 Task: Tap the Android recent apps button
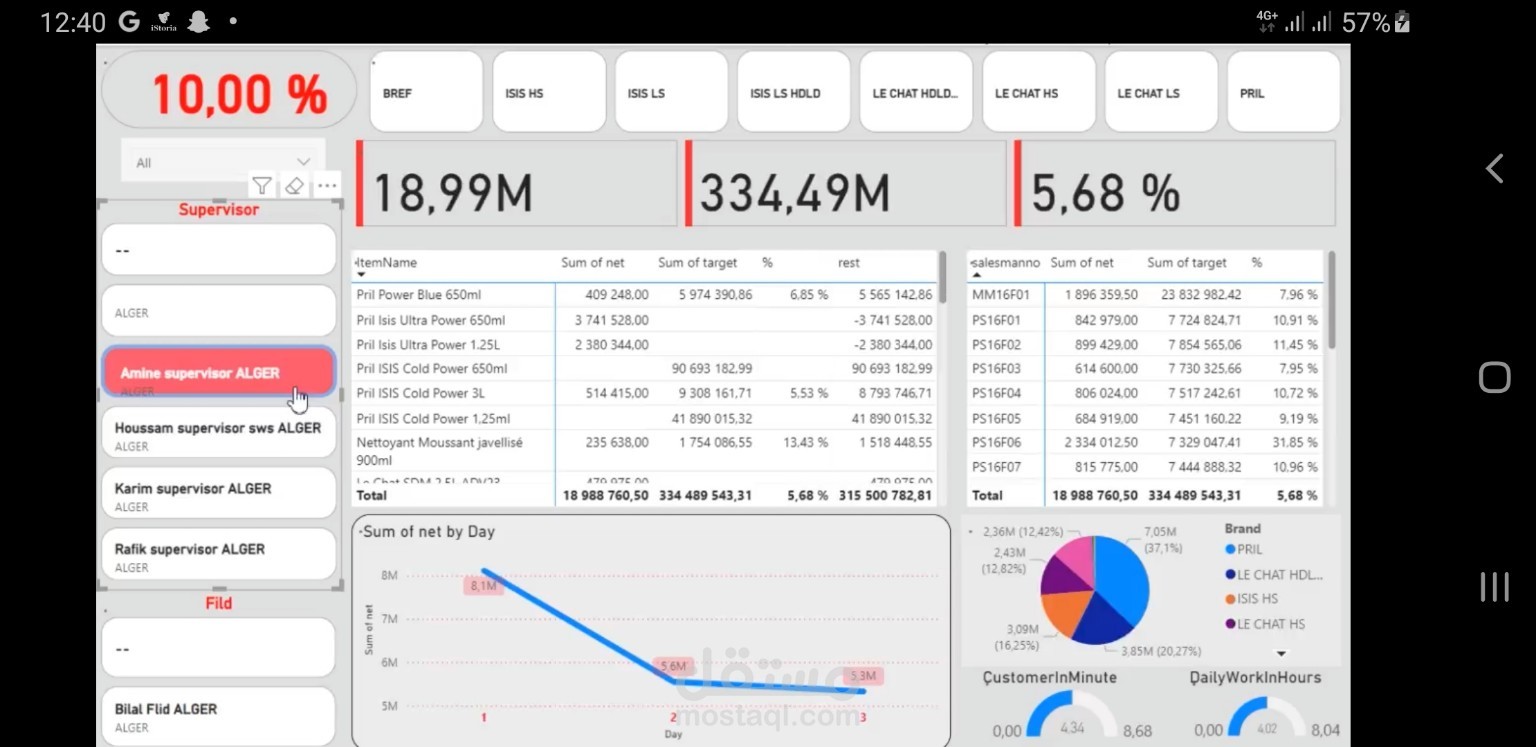coord(1494,586)
